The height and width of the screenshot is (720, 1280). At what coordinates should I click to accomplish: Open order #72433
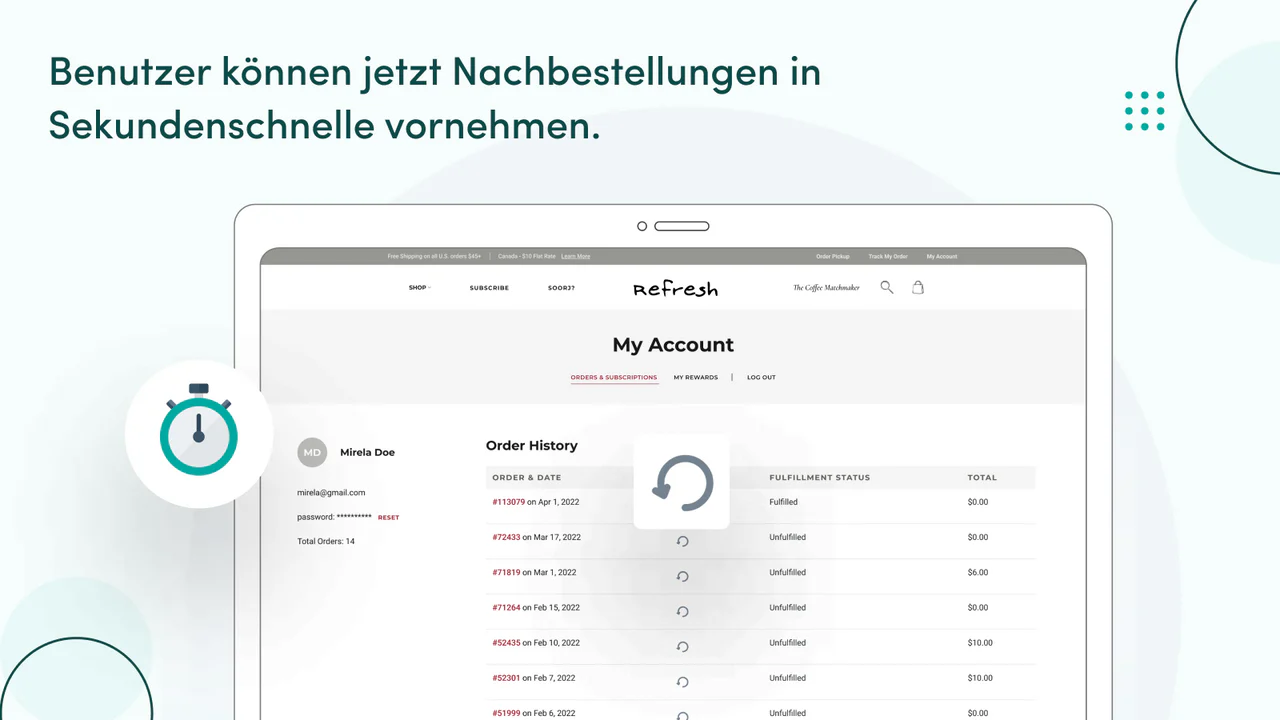pos(506,537)
